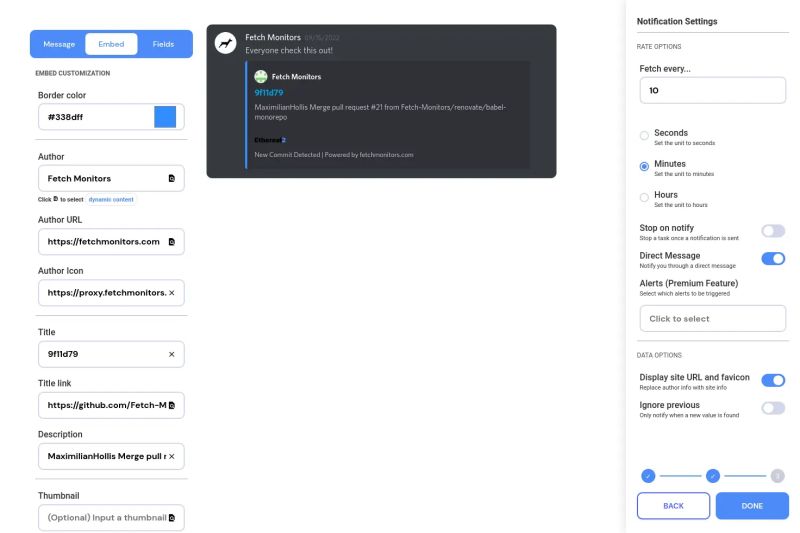Open the 9f11d79 title link in preview

(x=268, y=93)
